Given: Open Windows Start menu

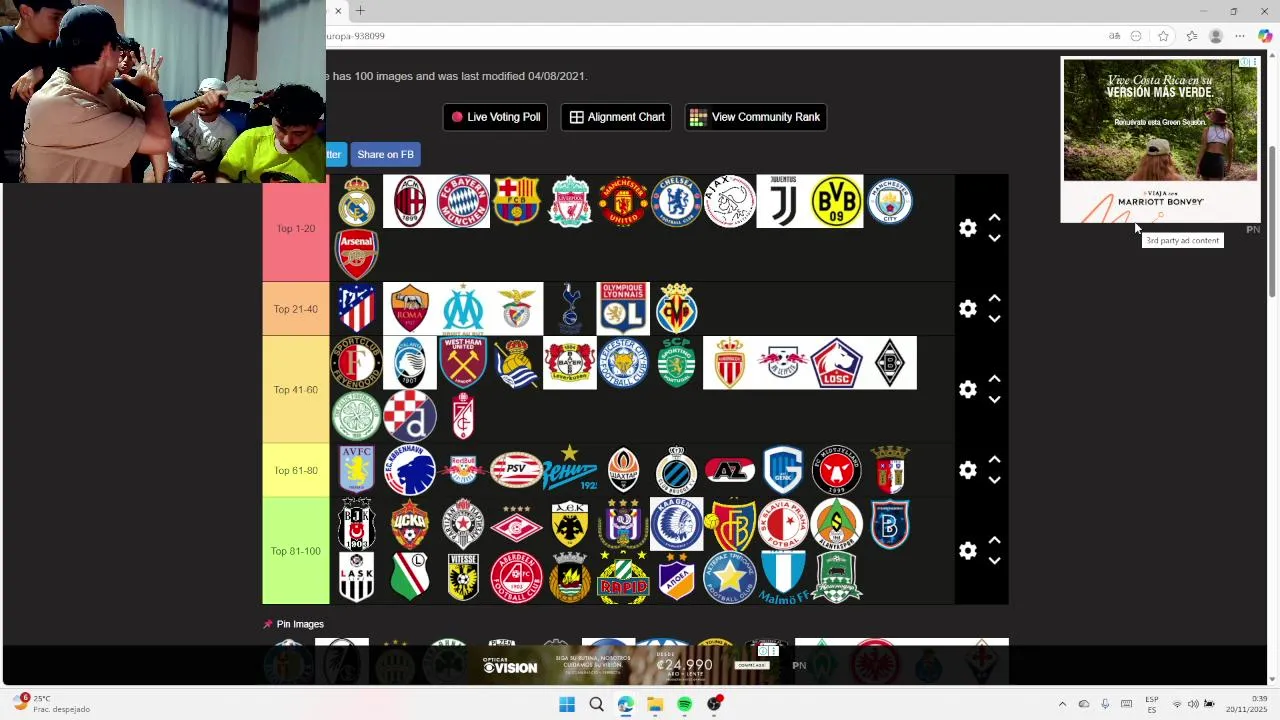Looking at the screenshot, I should coord(567,704).
